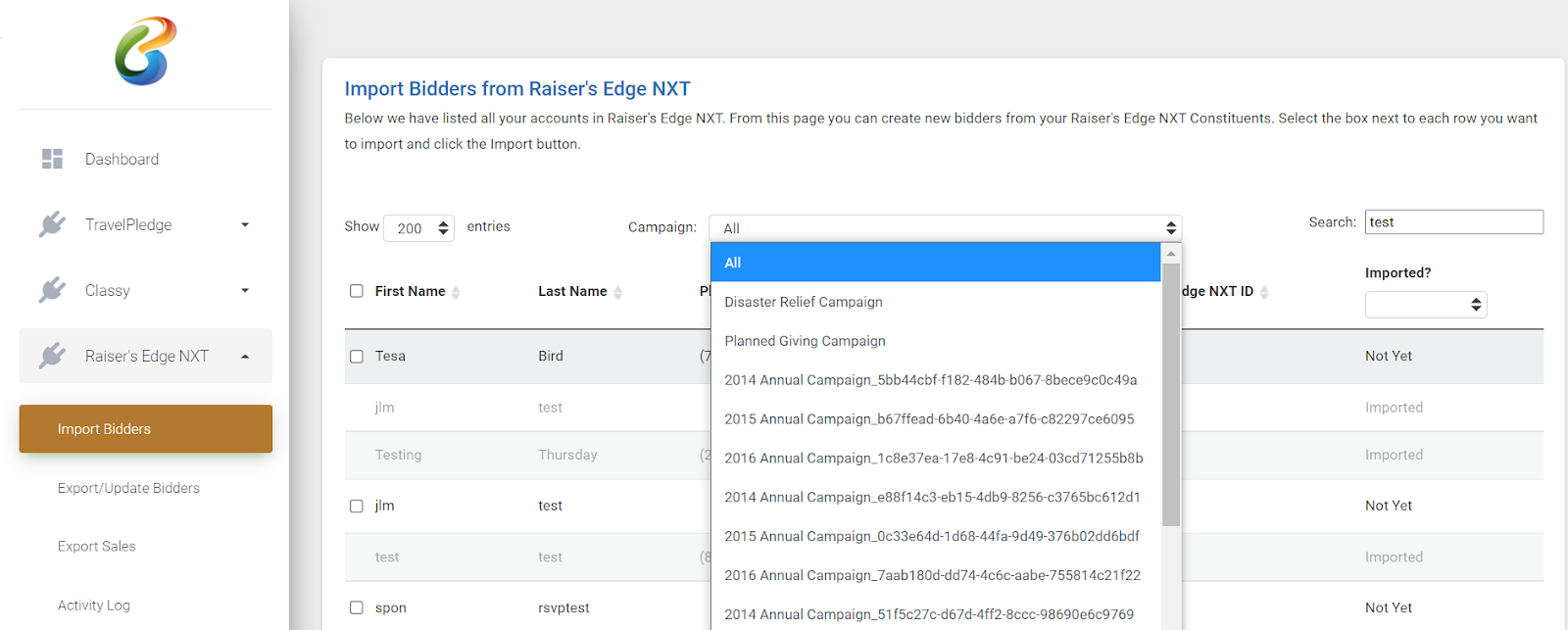Expand the Classy menu arrow
This screenshot has width=1568, height=630.
[x=245, y=290]
